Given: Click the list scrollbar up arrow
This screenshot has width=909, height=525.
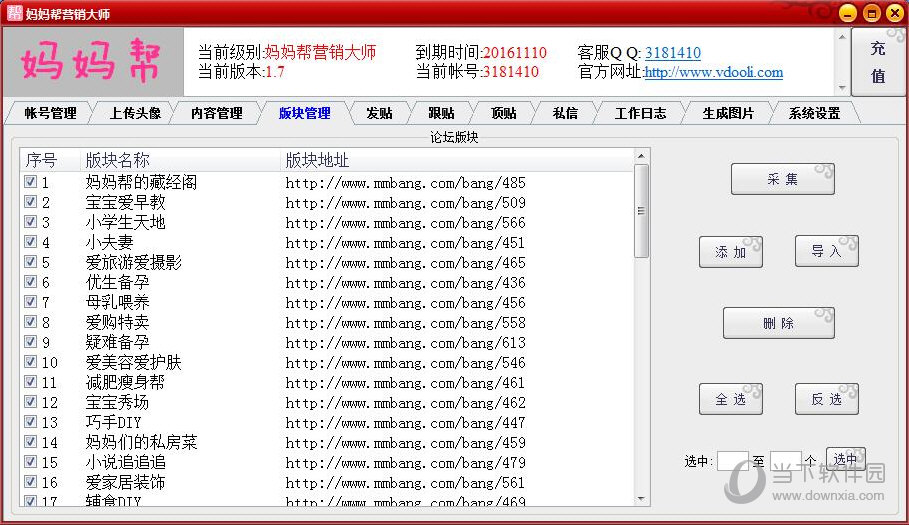Looking at the screenshot, I should [x=641, y=156].
